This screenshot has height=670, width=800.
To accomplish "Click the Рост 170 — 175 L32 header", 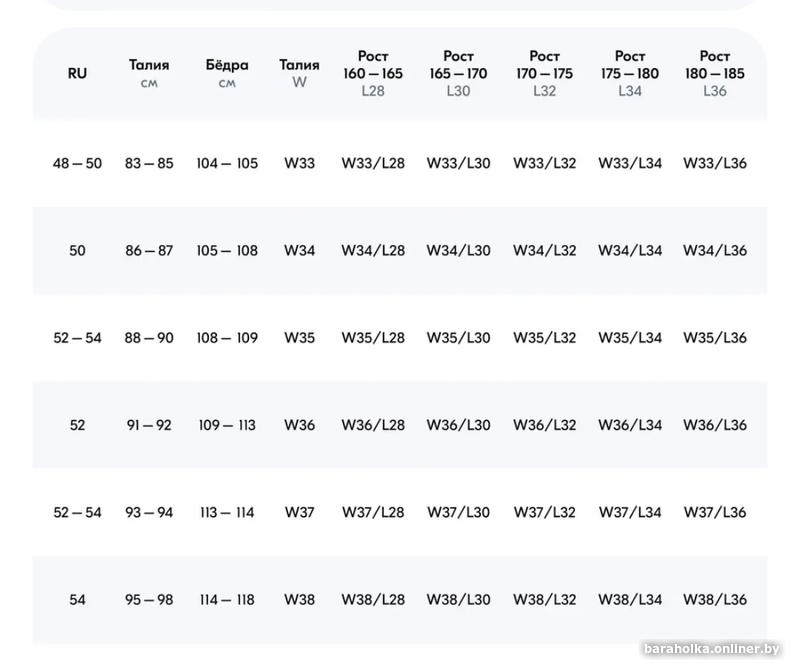I will tap(544, 73).
